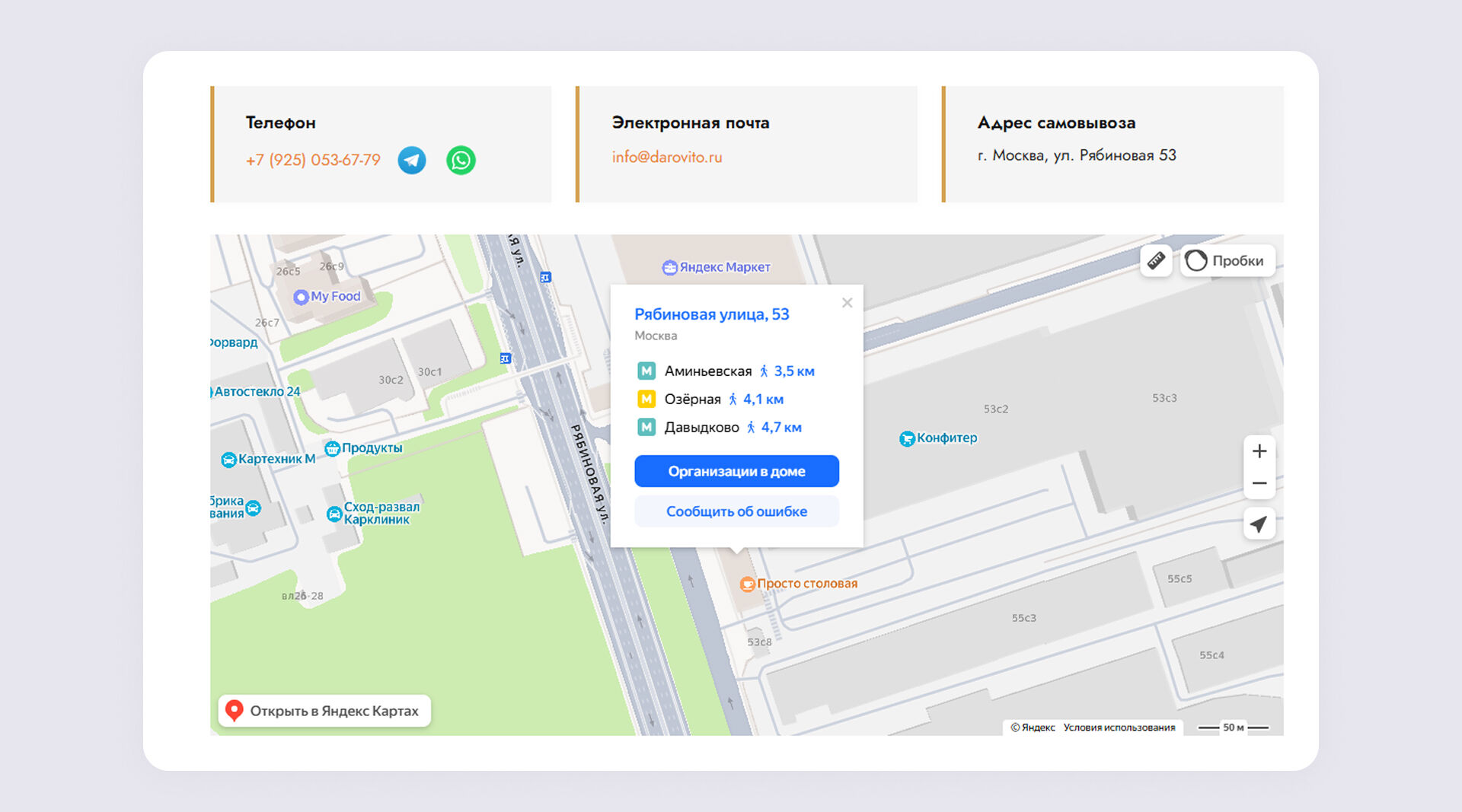Click the info@darovito.ru email link

point(667,158)
